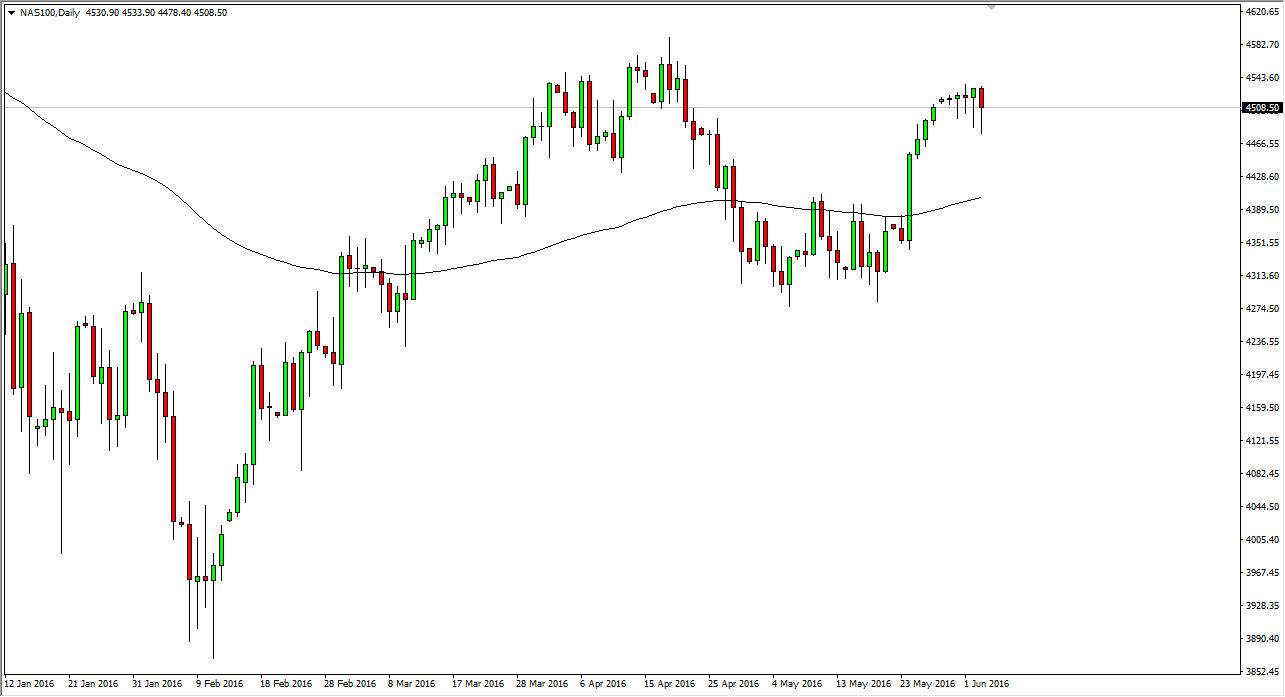Click the 3967.45 price axis label
The image size is (1285, 697).
[x=1261, y=573]
